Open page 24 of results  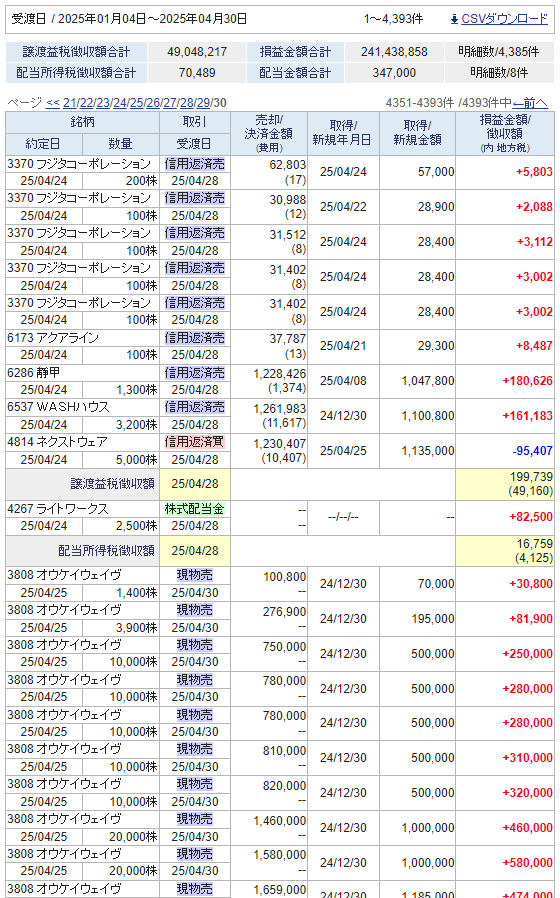point(120,103)
